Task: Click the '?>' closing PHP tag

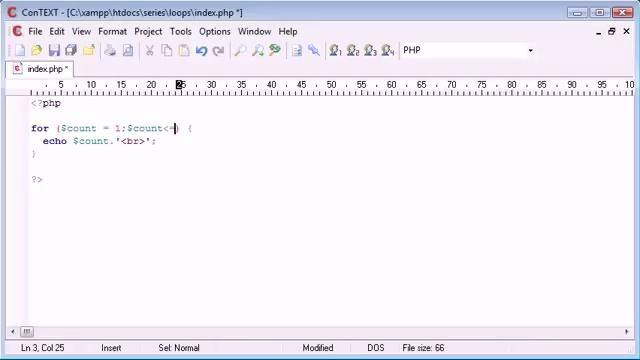Action: coord(37,179)
